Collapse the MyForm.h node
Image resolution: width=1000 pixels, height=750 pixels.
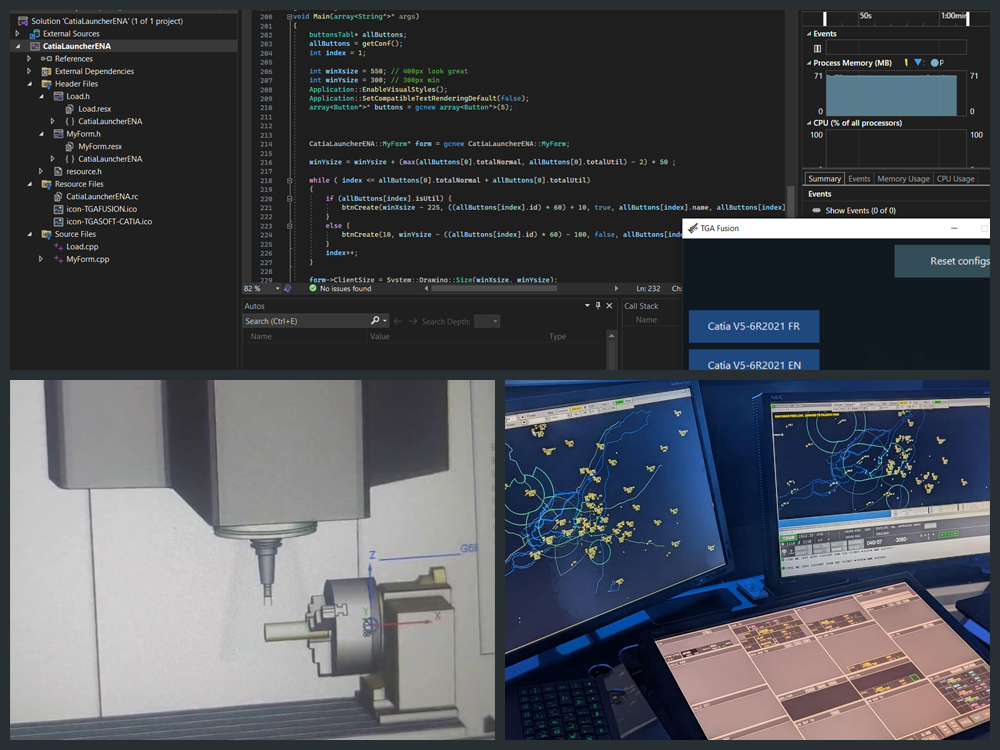click(41, 134)
